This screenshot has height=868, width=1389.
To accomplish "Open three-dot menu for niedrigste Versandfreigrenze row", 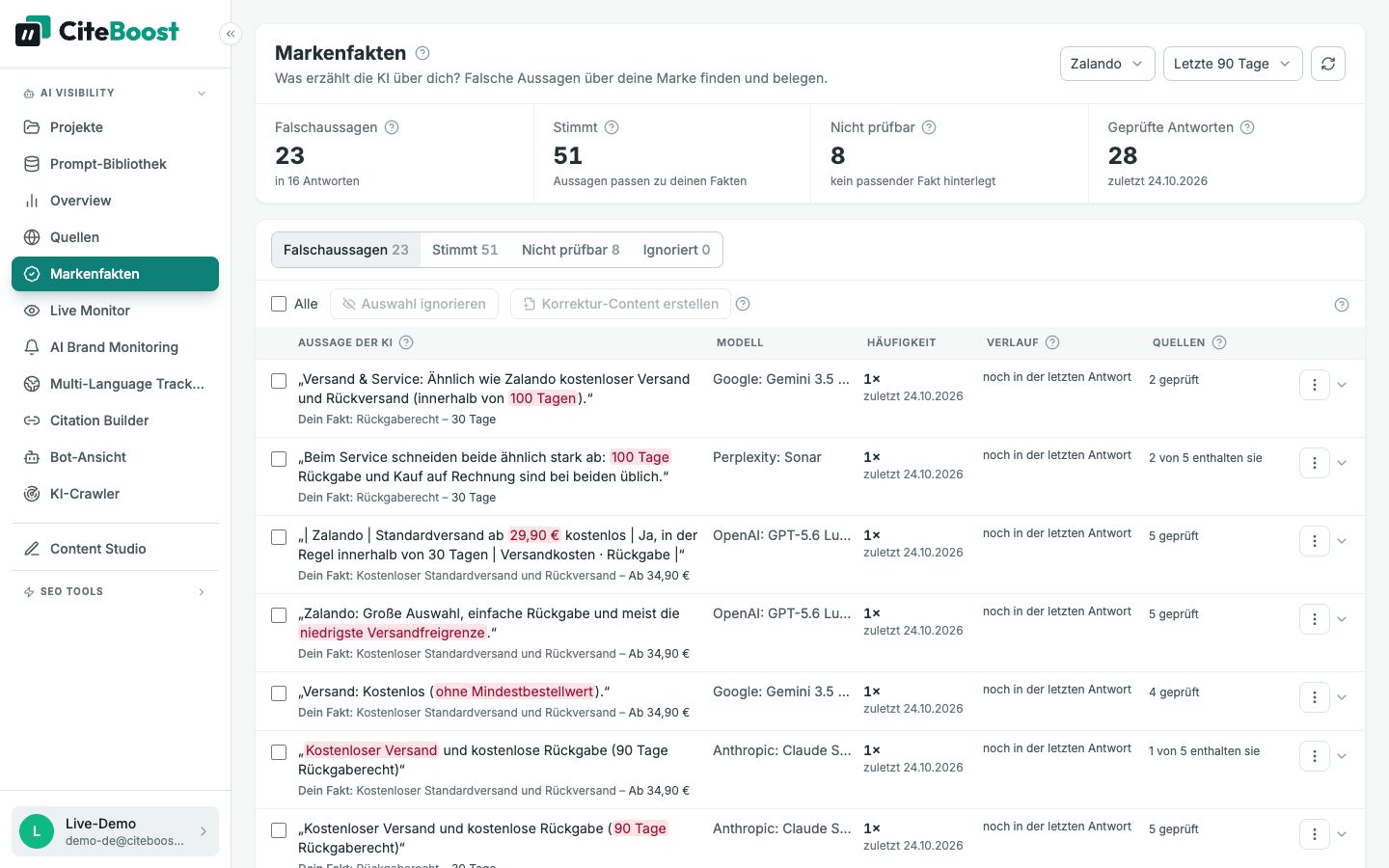I will [x=1315, y=619].
